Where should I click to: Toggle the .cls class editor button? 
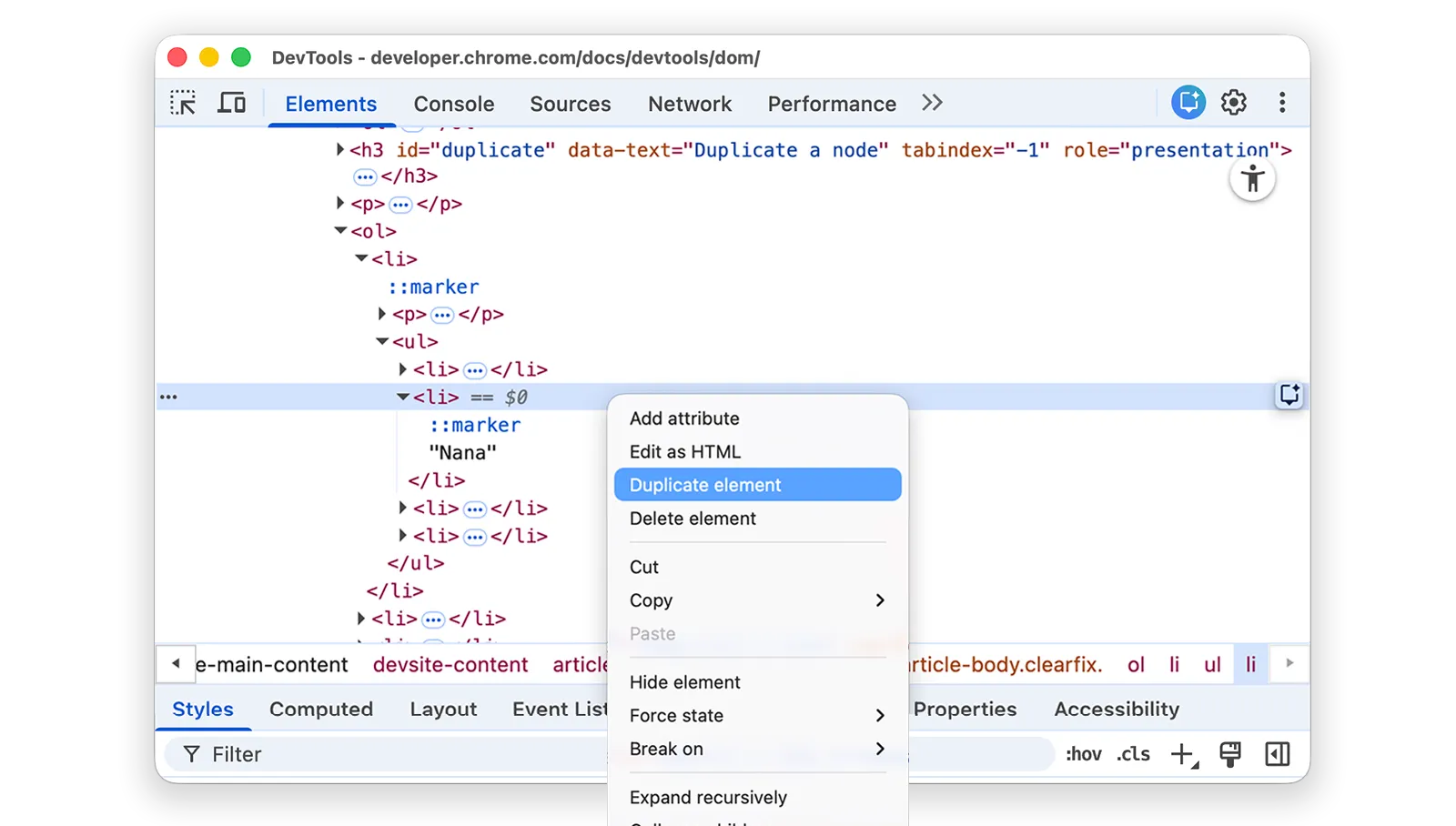coord(1134,754)
